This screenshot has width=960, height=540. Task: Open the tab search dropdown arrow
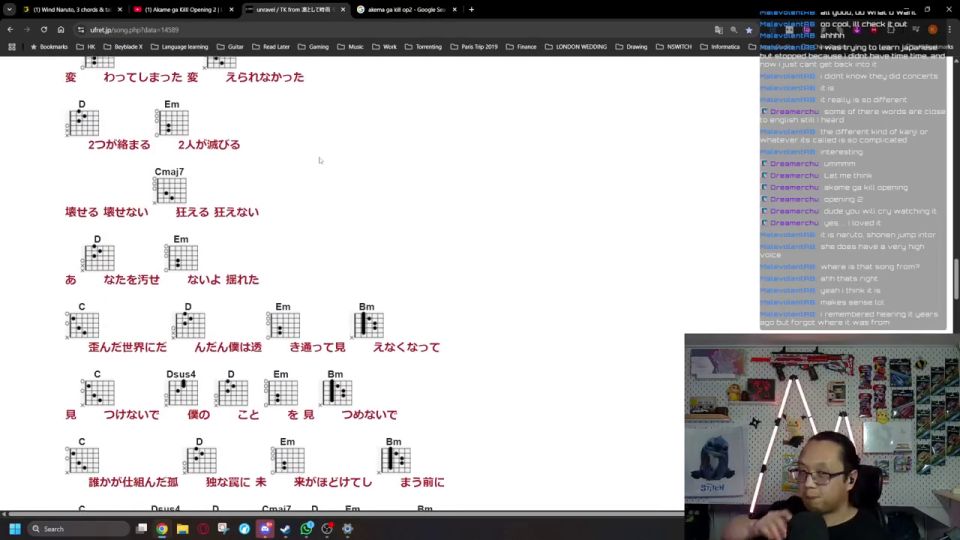coord(9,9)
